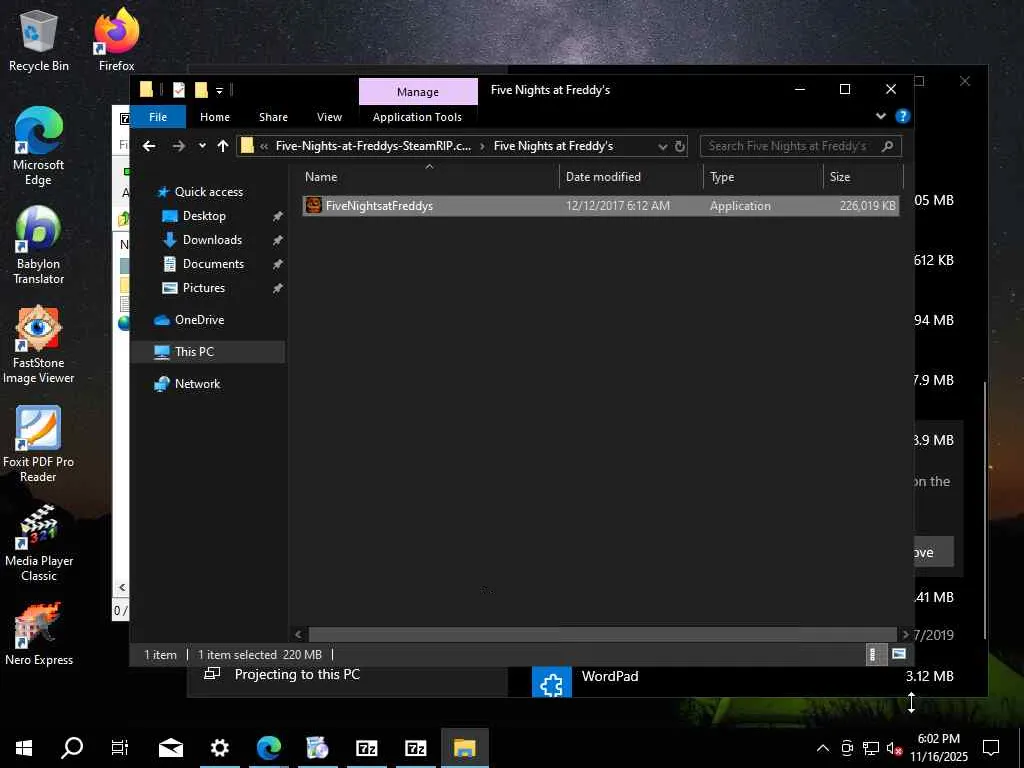Click the horizontal scrollbar in file list
Screen dimensions: 1024x768
click(x=602, y=634)
